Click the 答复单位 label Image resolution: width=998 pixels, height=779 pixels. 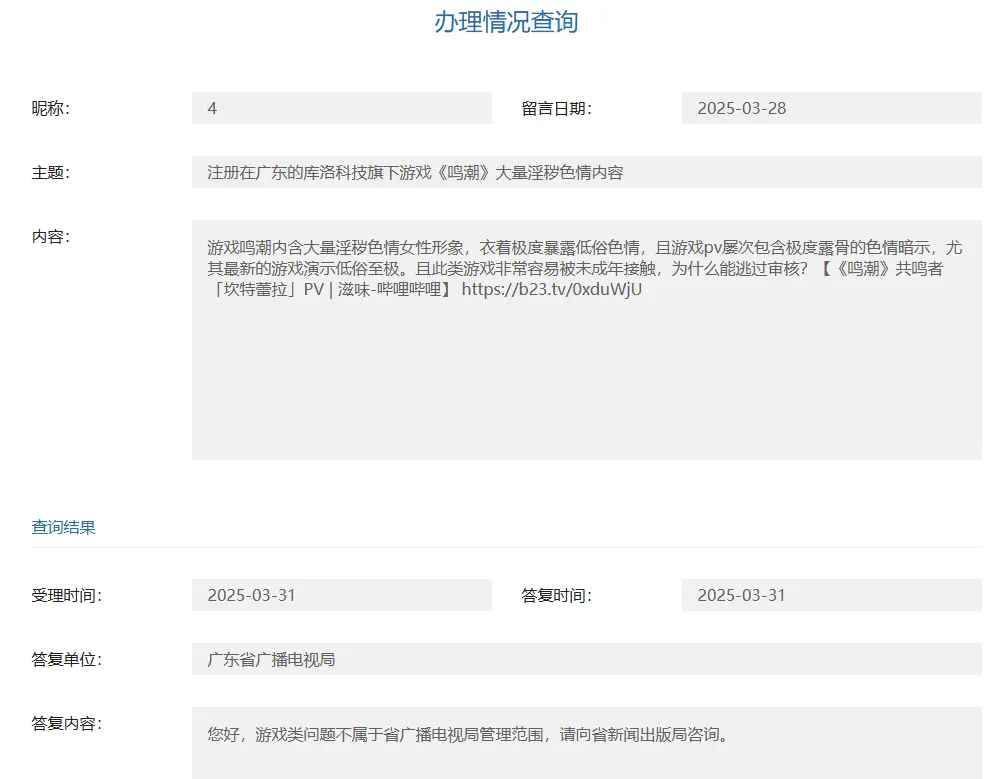click(67, 659)
